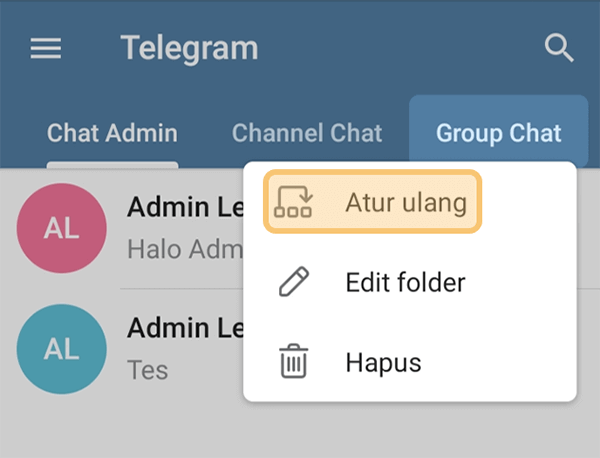Click the Telegram title in the header
Viewport: 600px width, 458px height.
coord(189,48)
